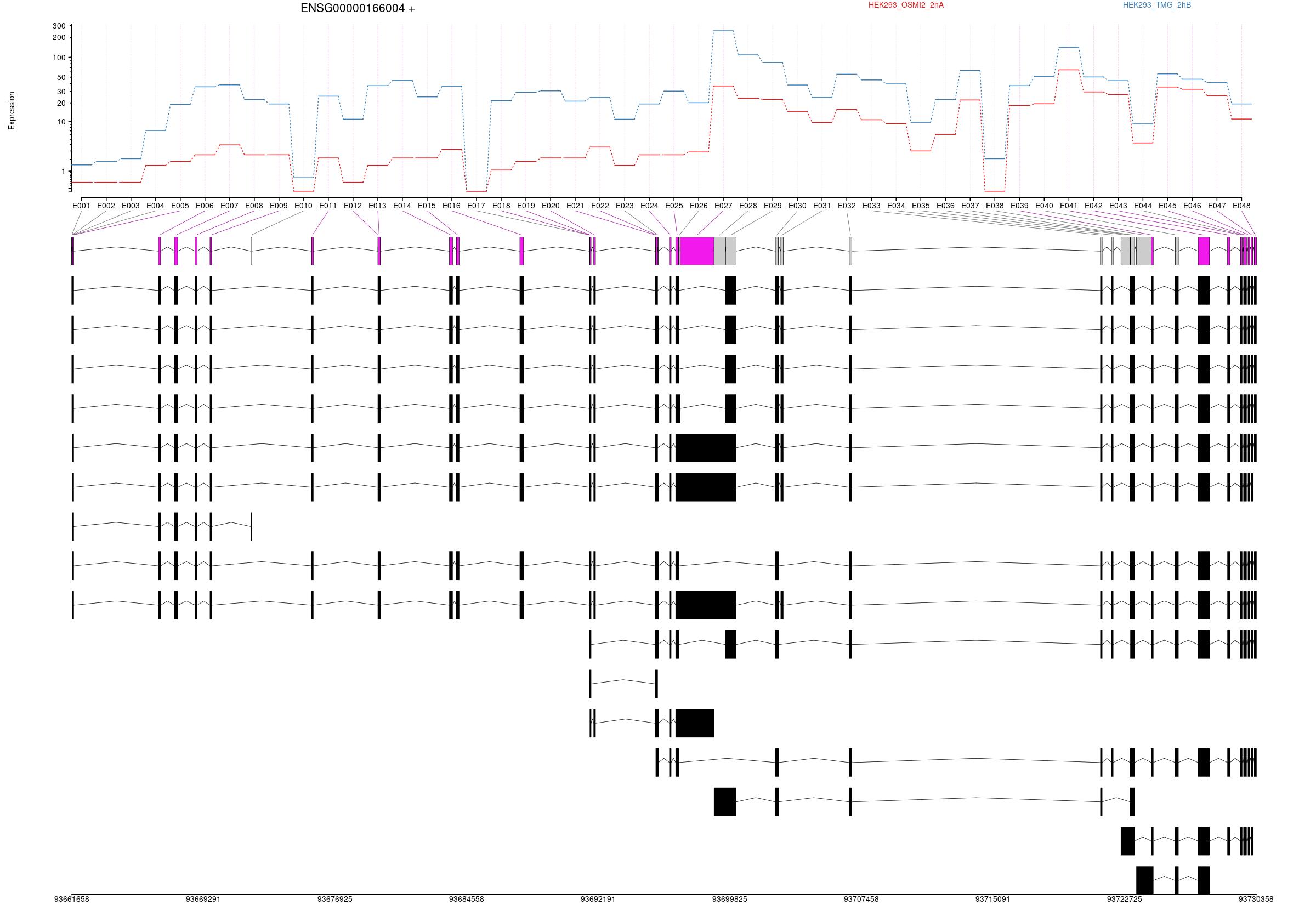Click exon bin label E001
The image size is (1316, 910).
click(x=82, y=206)
